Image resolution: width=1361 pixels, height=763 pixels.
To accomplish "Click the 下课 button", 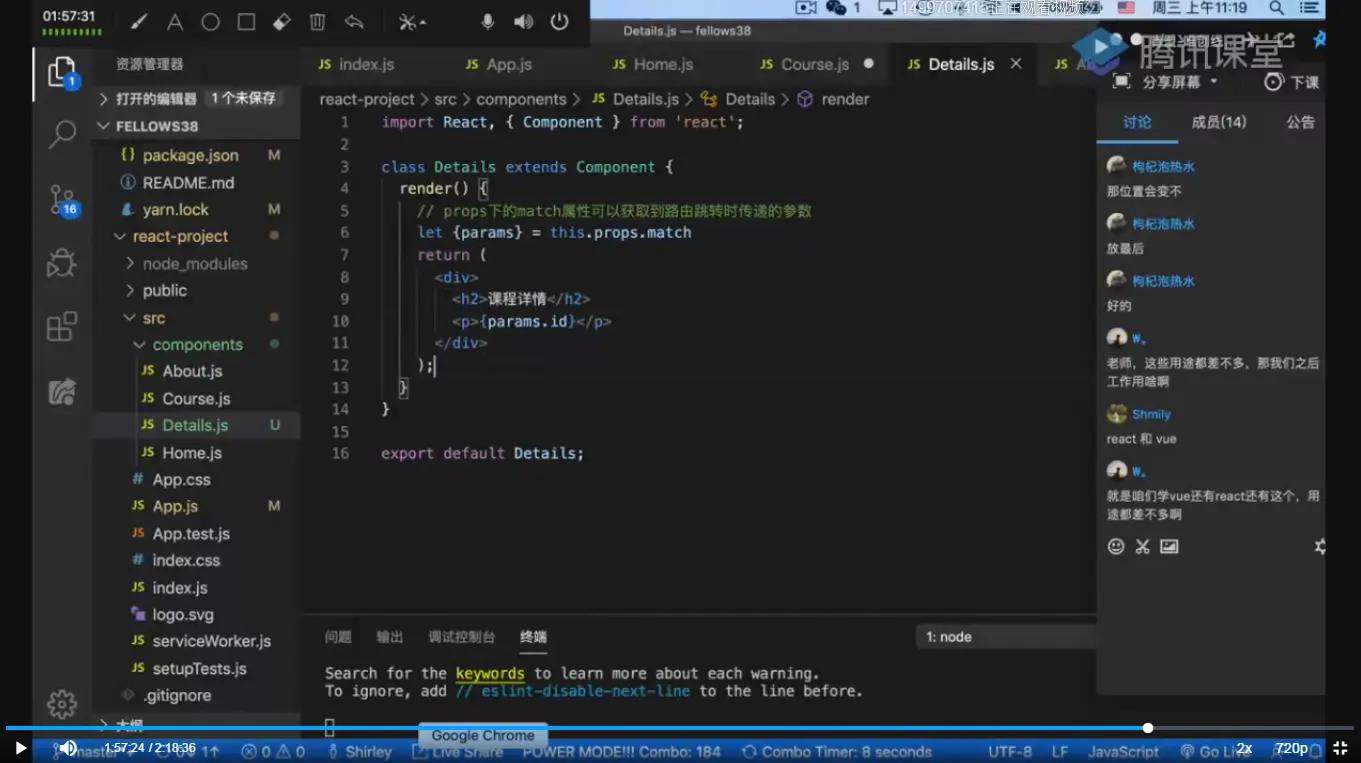I will click(x=1292, y=82).
